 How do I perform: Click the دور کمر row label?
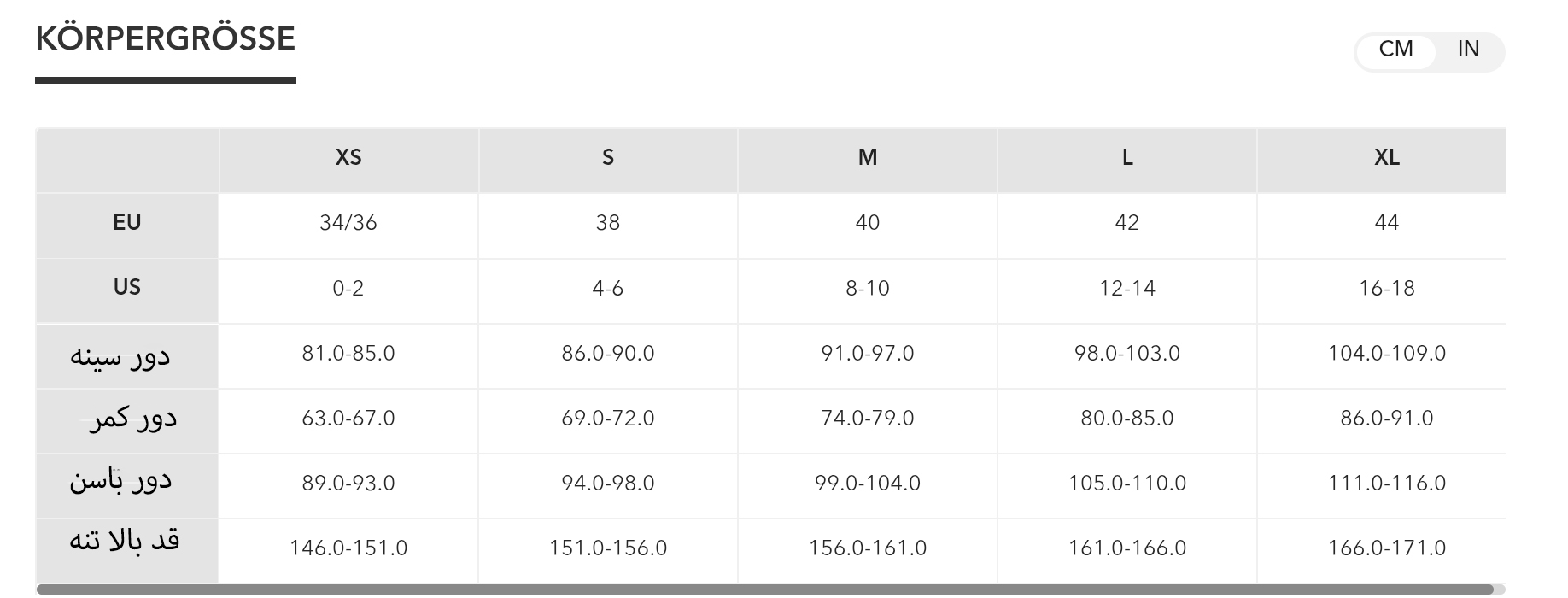click(132, 419)
